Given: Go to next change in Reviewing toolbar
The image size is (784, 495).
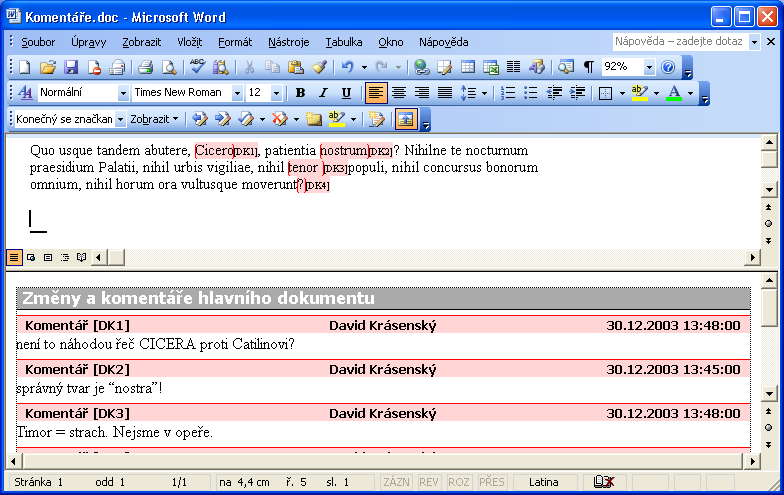Looking at the screenshot, I should pyautogui.click(x=222, y=119).
